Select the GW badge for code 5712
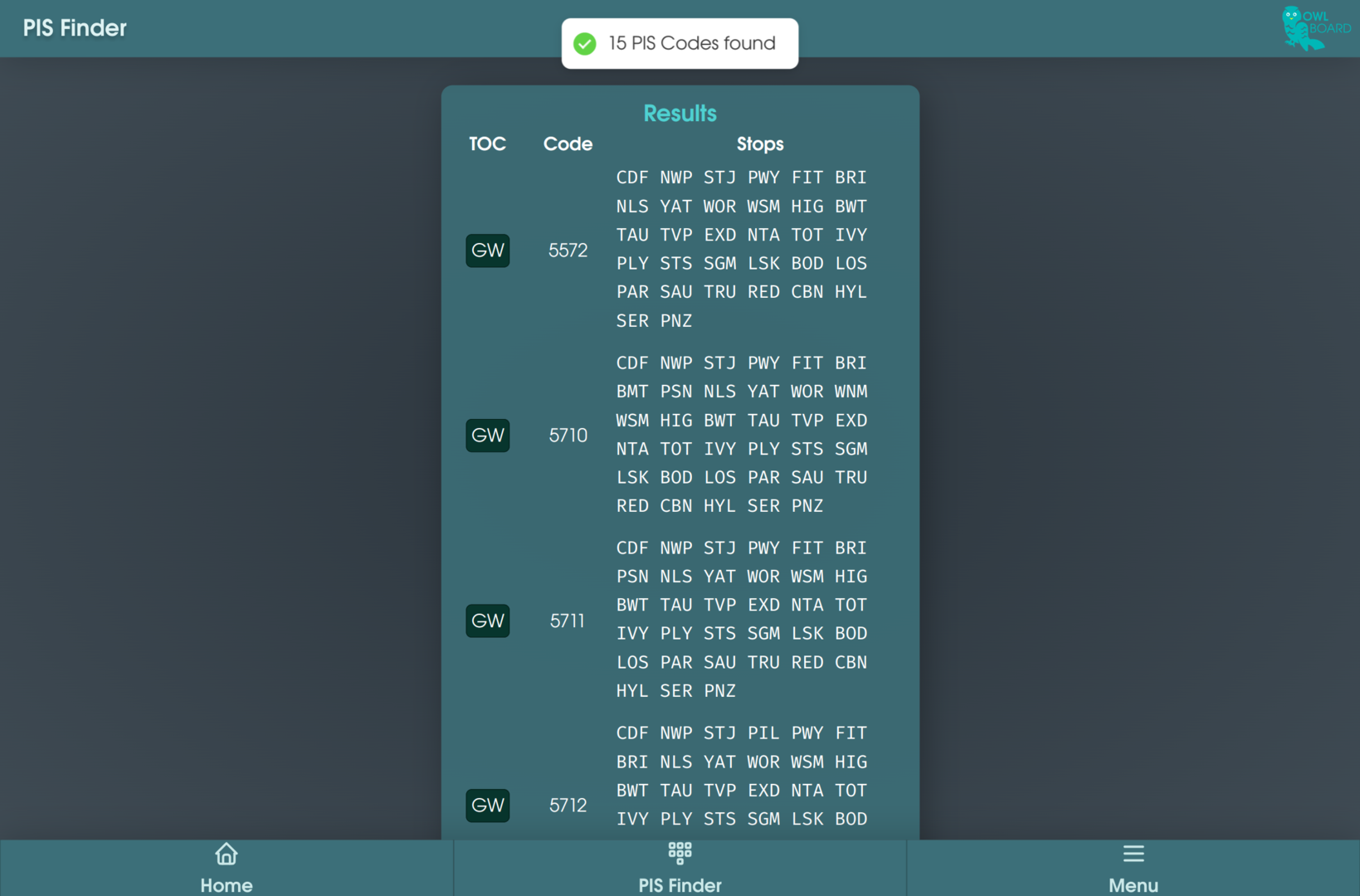Viewport: 1360px width, 896px height. pyautogui.click(x=487, y=806)
